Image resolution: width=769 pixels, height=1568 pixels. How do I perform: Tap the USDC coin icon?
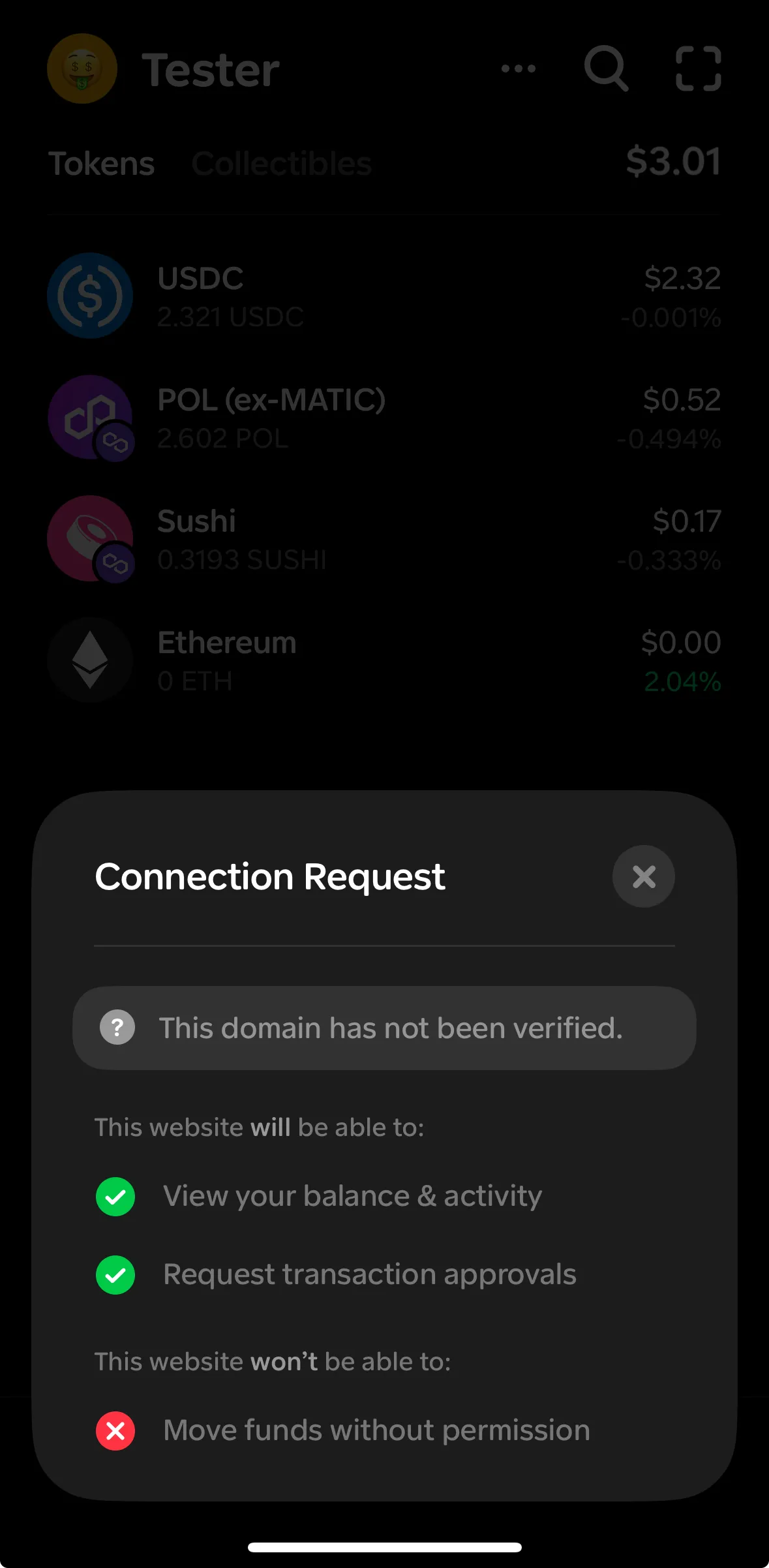coord(90,296)
